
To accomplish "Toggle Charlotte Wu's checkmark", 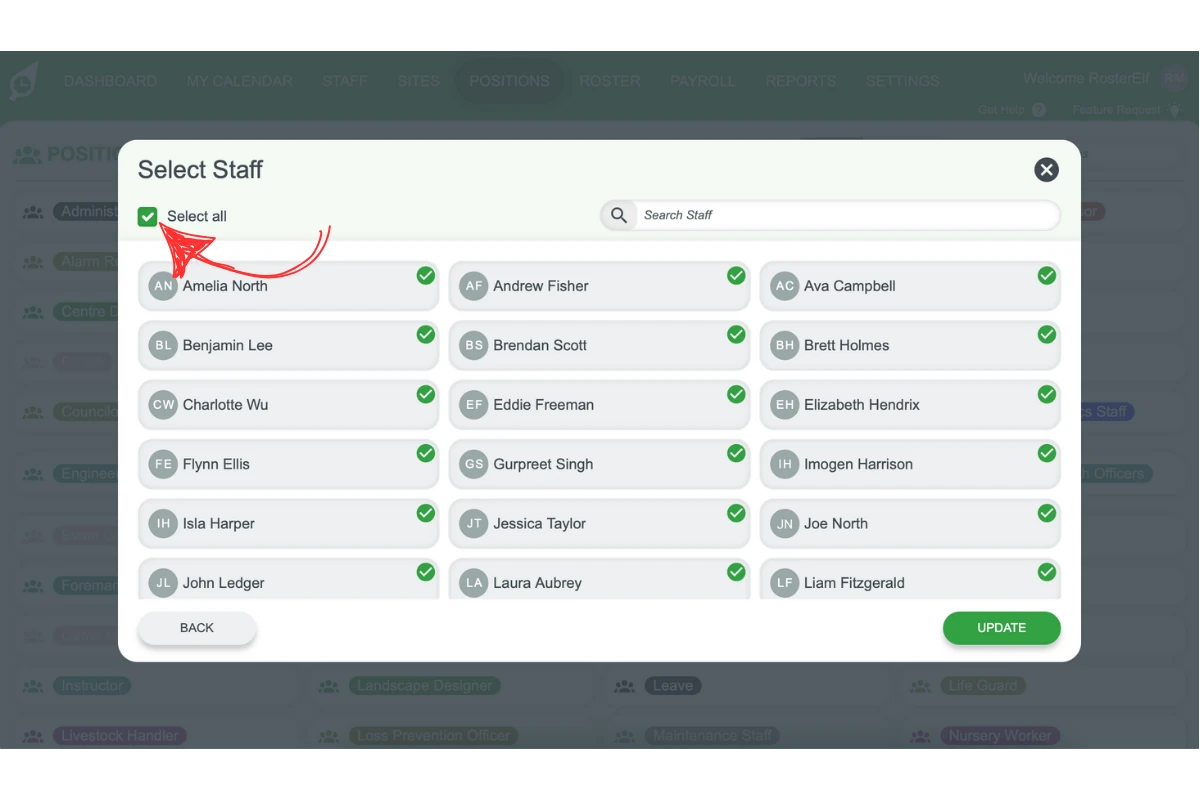I will tap(426, 394).
